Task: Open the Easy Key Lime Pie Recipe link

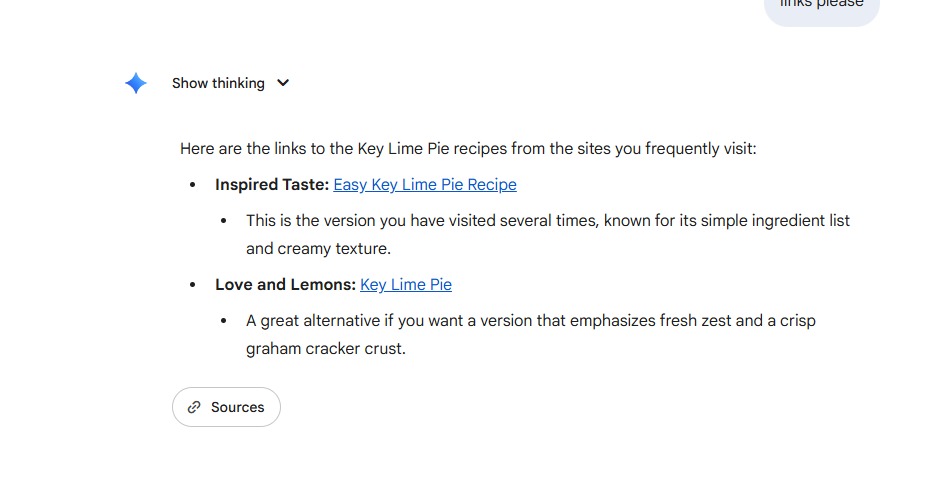Action: point(425,185)
